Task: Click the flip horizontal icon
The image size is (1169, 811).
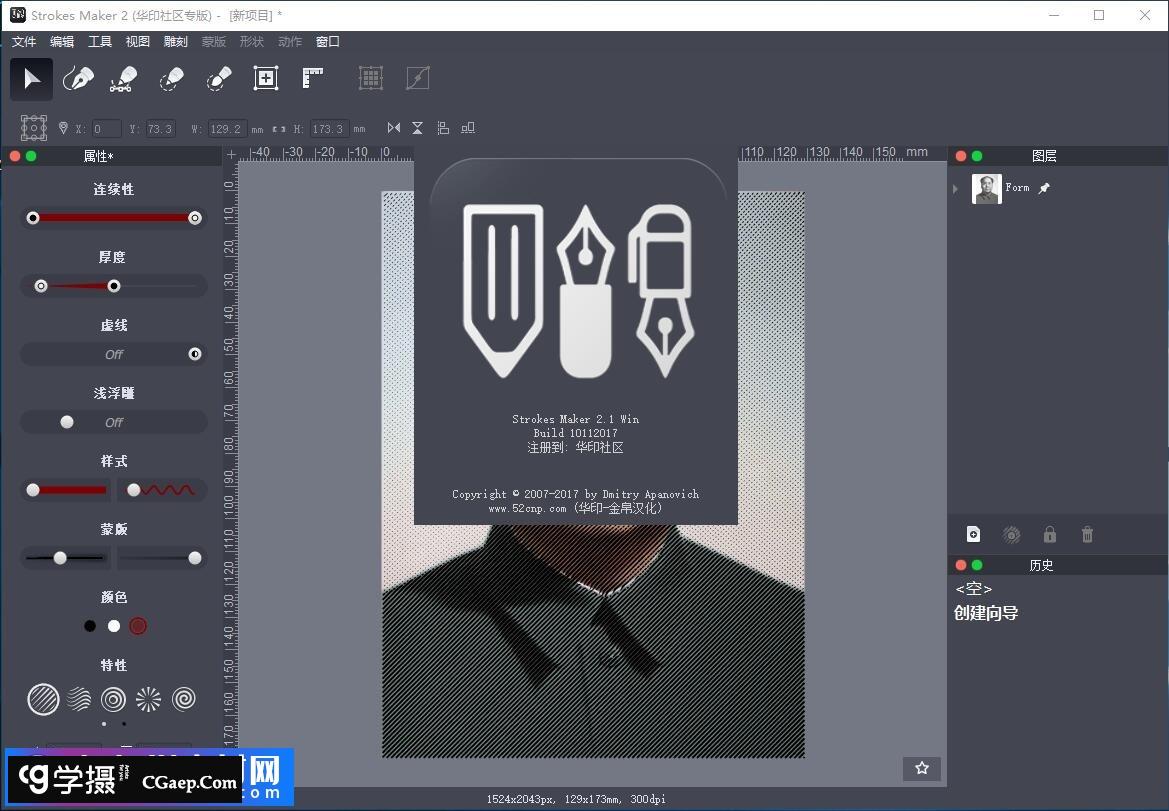Action: click(394, 128)
